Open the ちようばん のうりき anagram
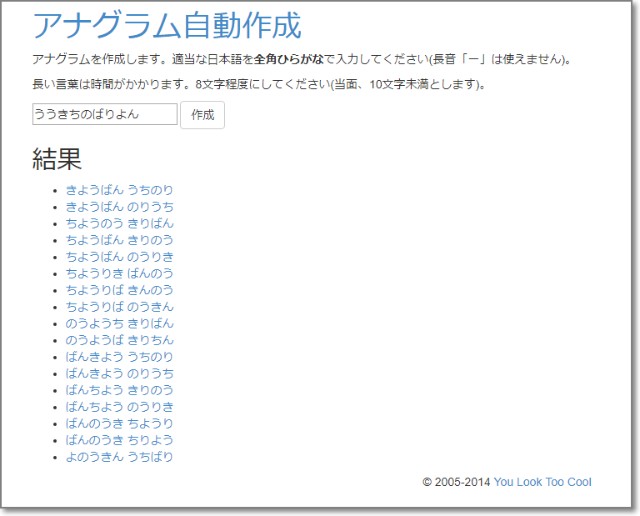640x516 pixels. (x=119, y=257)
